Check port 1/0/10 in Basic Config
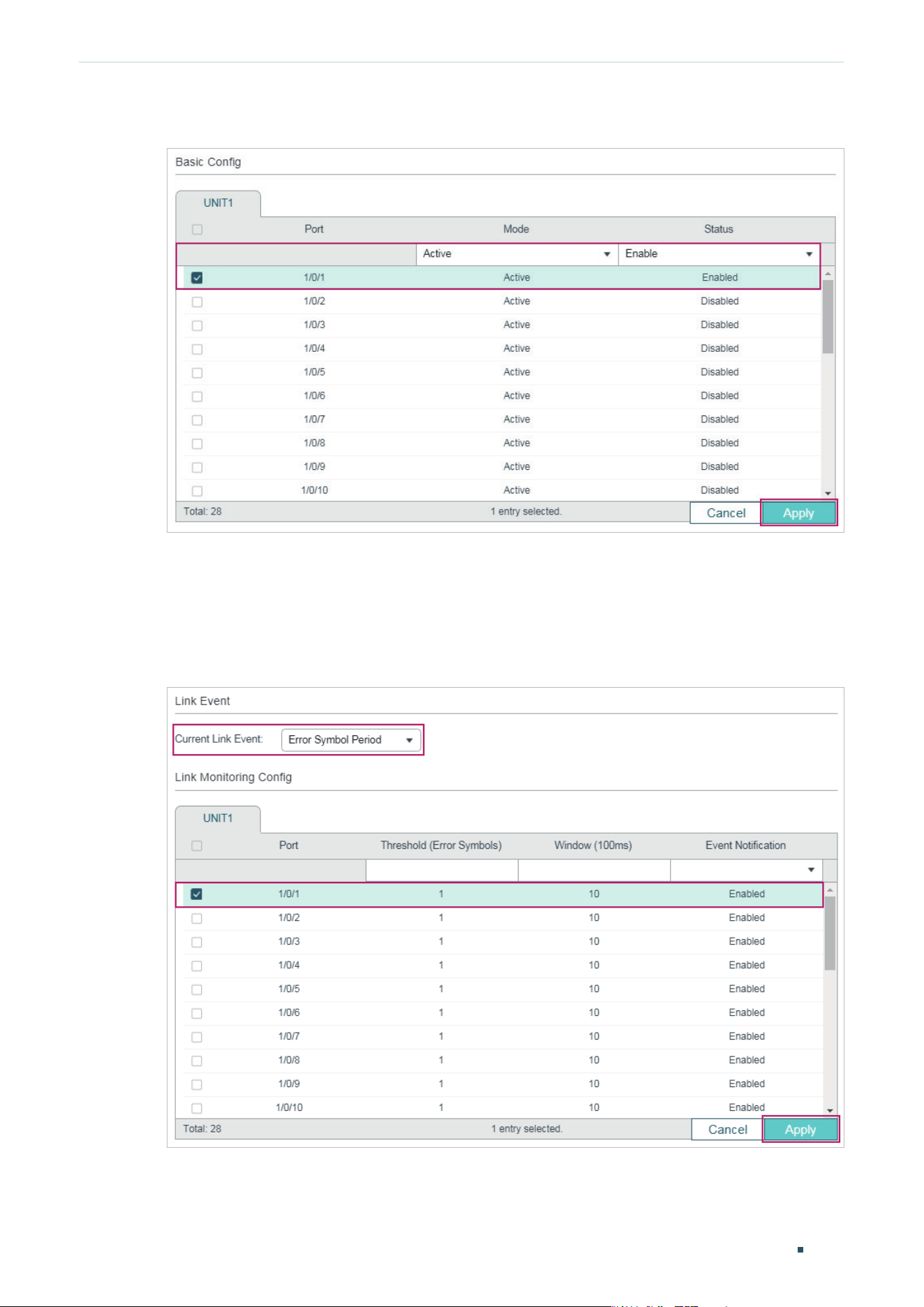This screenshot has width=924, height=1307. [197, 491]
